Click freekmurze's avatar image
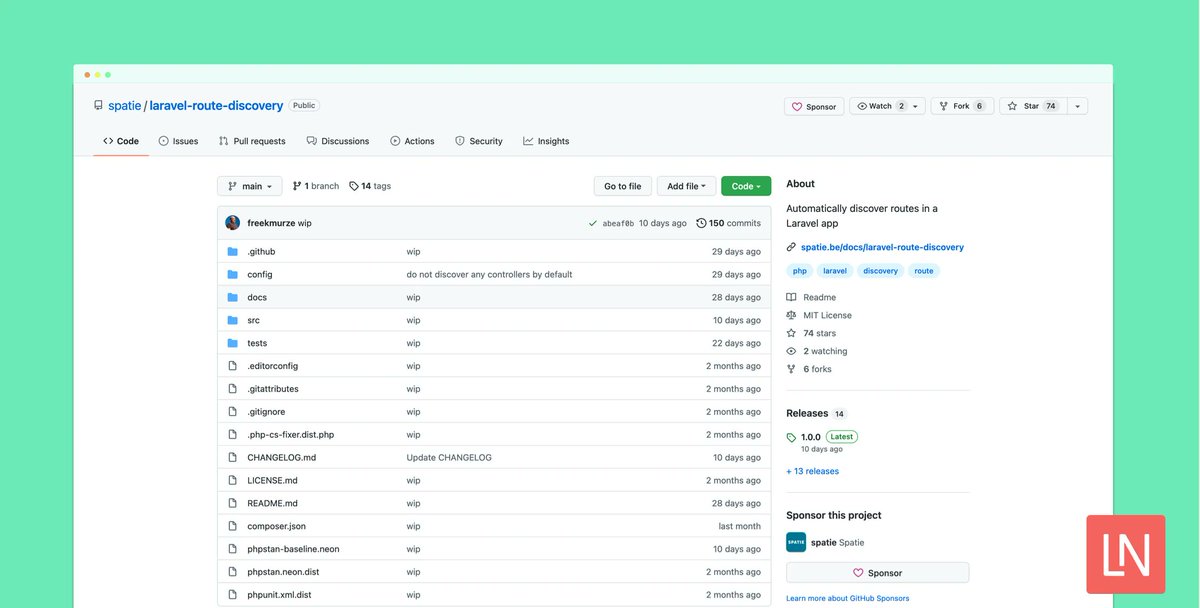Screen dimensions: 1200x608 point(233,223)
